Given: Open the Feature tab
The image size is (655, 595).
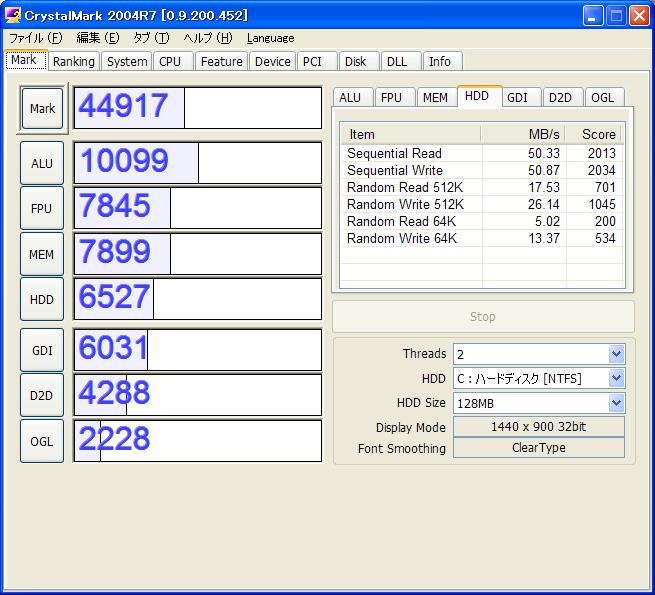Looking at the screenshot, I should (221, 61).
